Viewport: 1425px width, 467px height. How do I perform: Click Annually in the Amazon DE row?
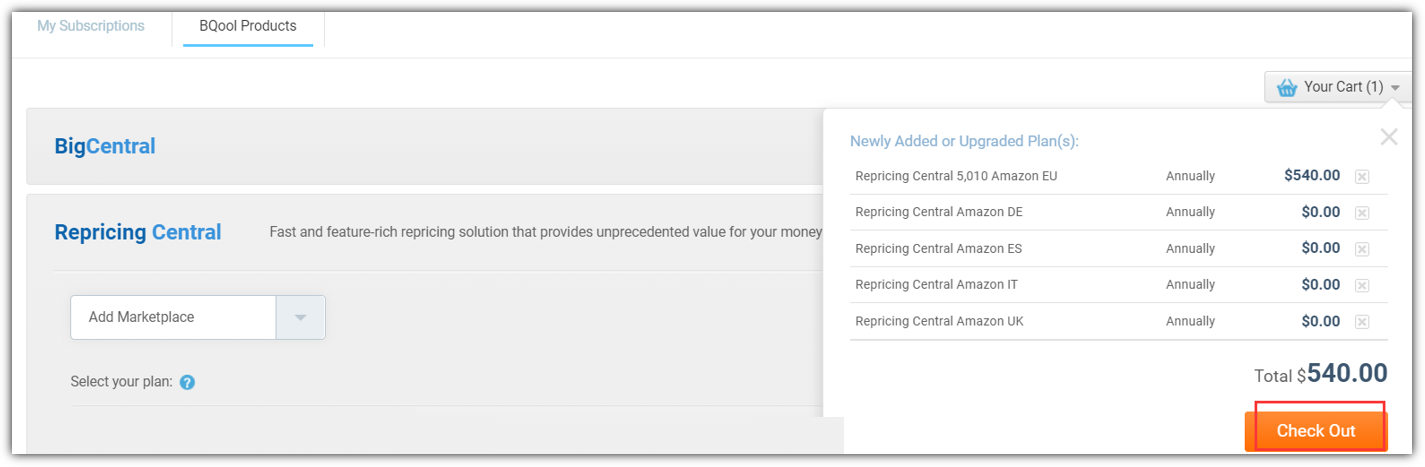(1190, 212)
